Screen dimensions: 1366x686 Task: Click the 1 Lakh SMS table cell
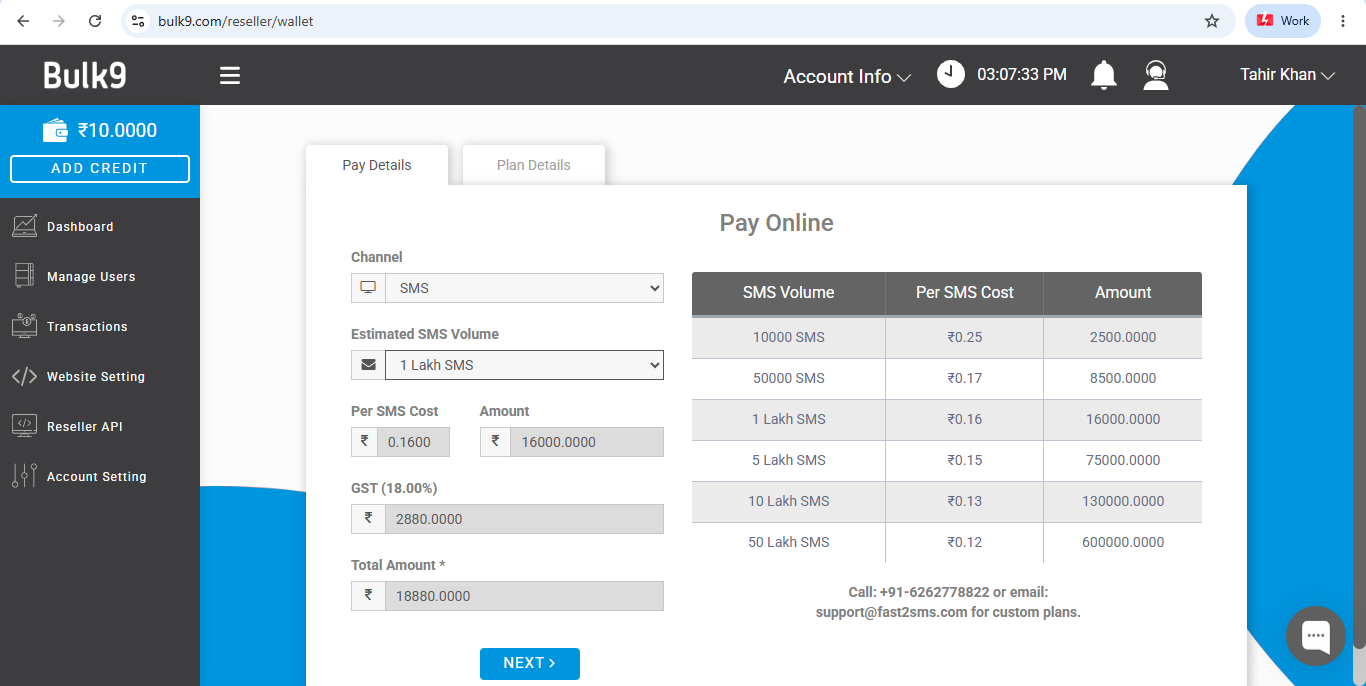[x=789, y=420]
